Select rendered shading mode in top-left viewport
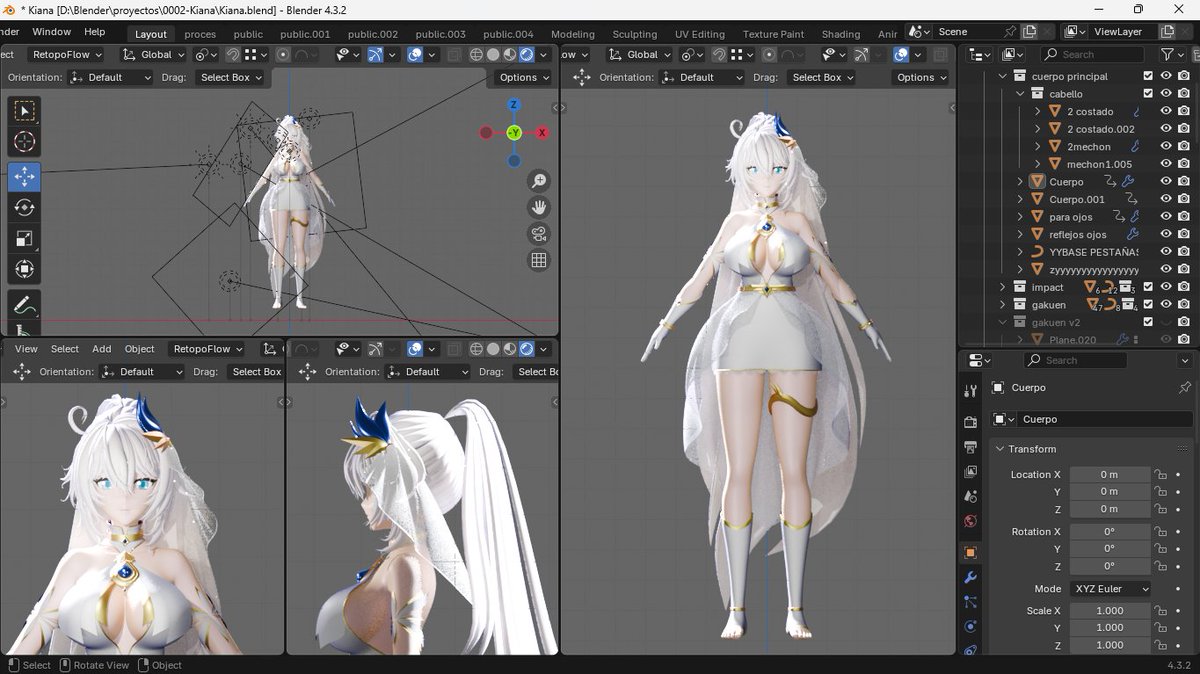Screen dimensions: 1200x674 click(527, 55)
